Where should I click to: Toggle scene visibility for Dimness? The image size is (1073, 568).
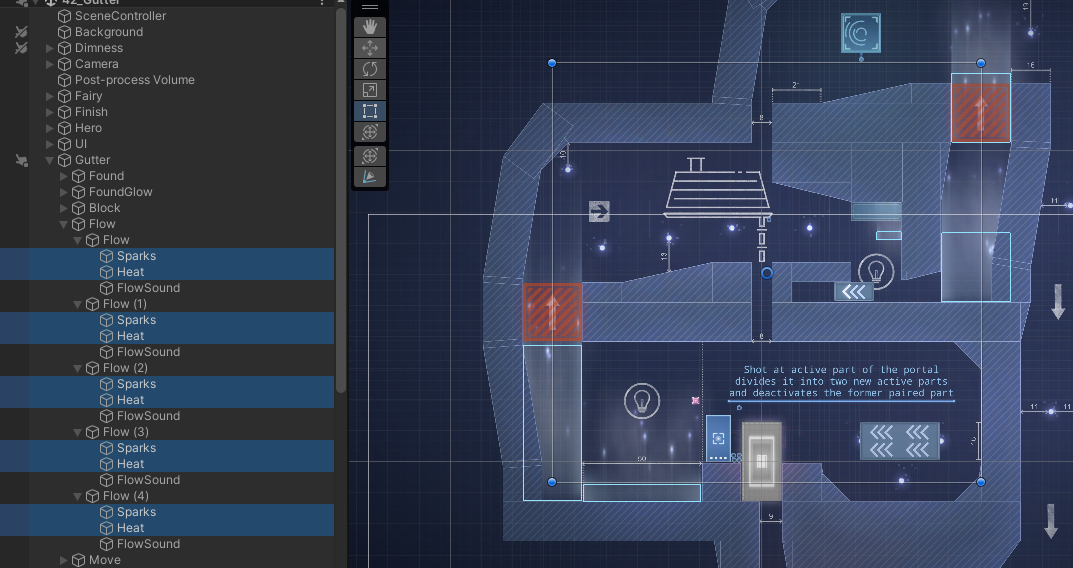coord(21,48)
